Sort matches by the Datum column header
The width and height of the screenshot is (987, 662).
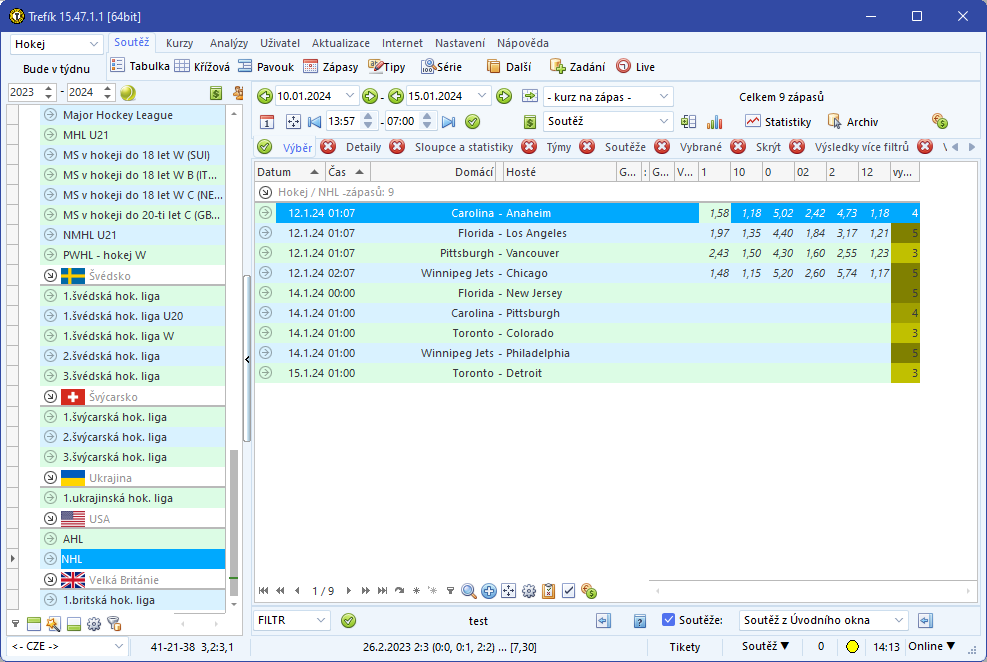click(x=289, y=172)
